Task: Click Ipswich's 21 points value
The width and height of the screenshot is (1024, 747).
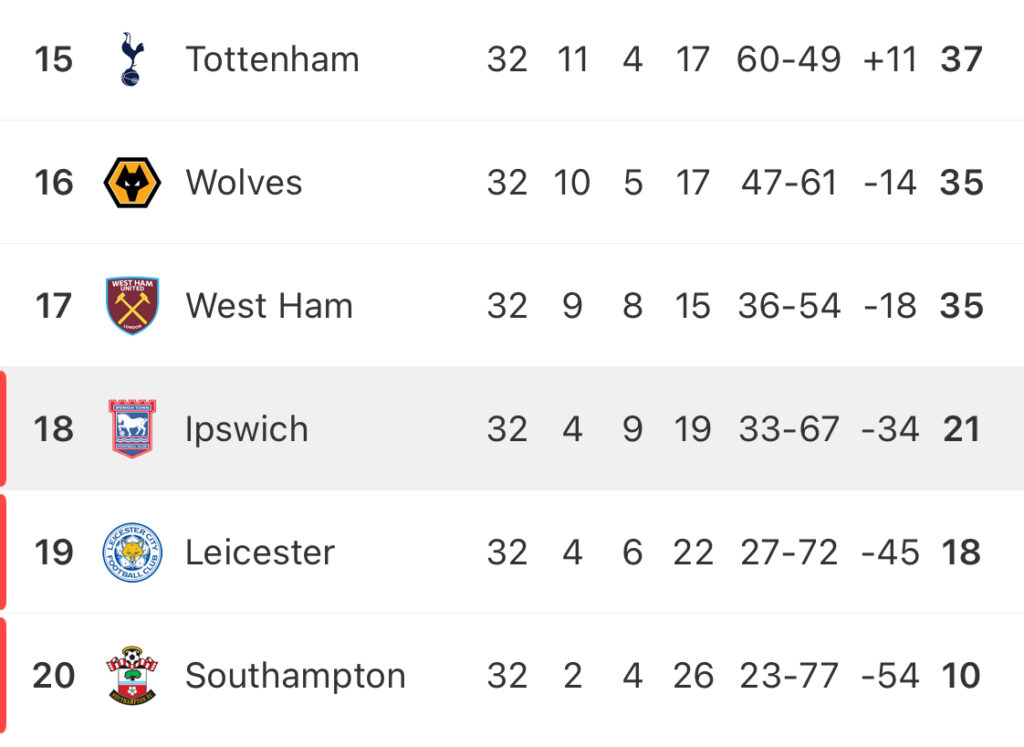Action: pos(961,429)
